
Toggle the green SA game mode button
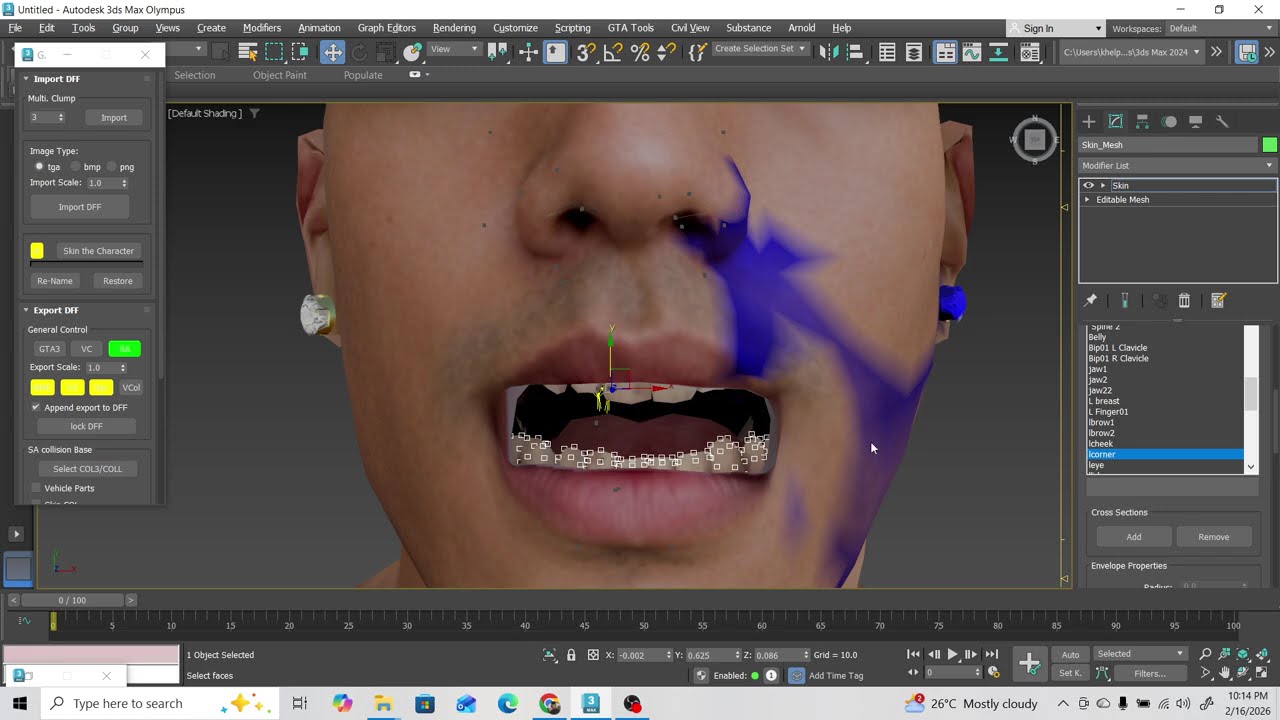click(124, 349)
